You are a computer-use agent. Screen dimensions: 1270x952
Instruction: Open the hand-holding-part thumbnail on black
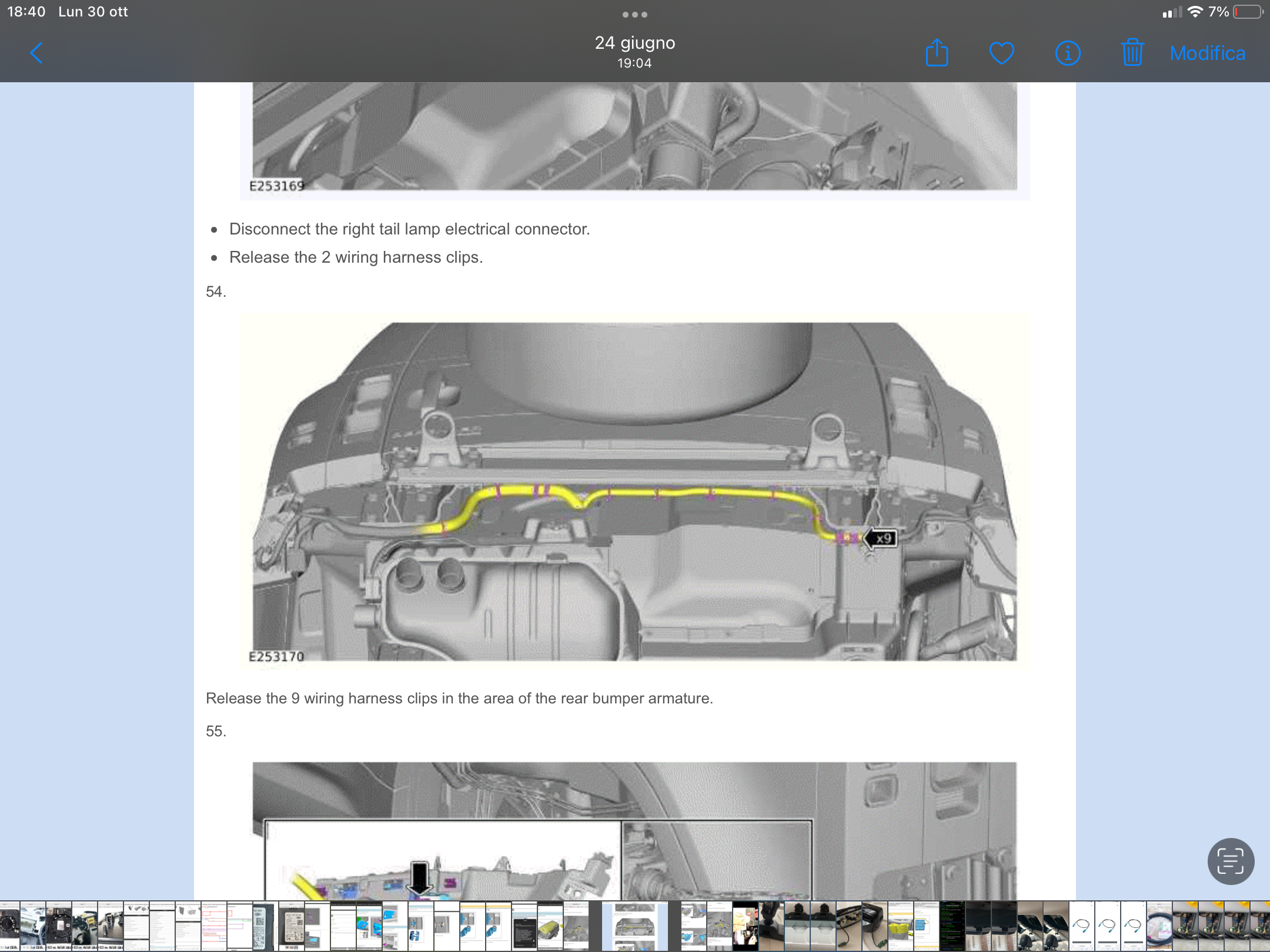click(x=745, y=926)
